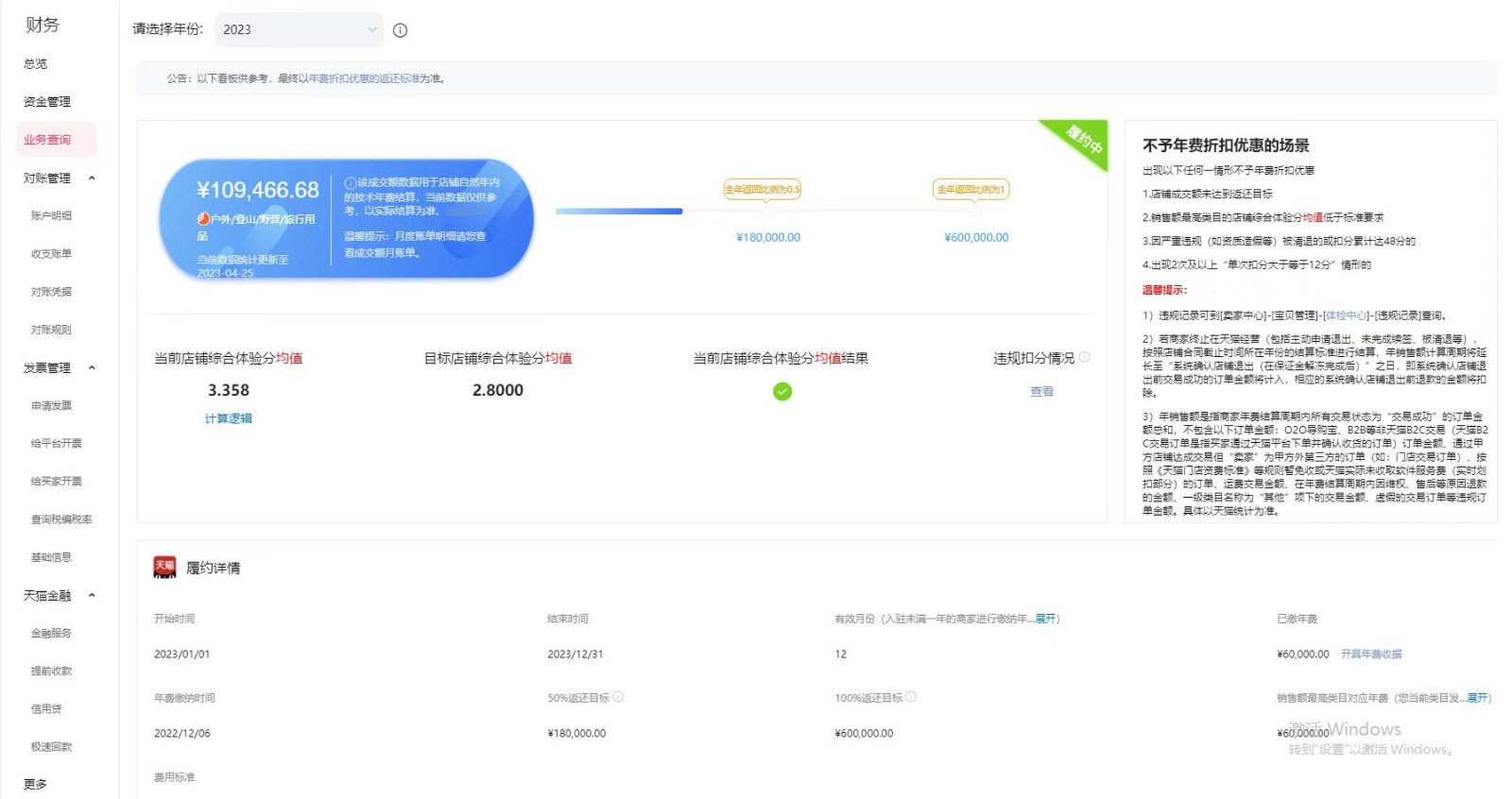Click the ¥180,000.00 target under the progress bar

tap(768, 237)
